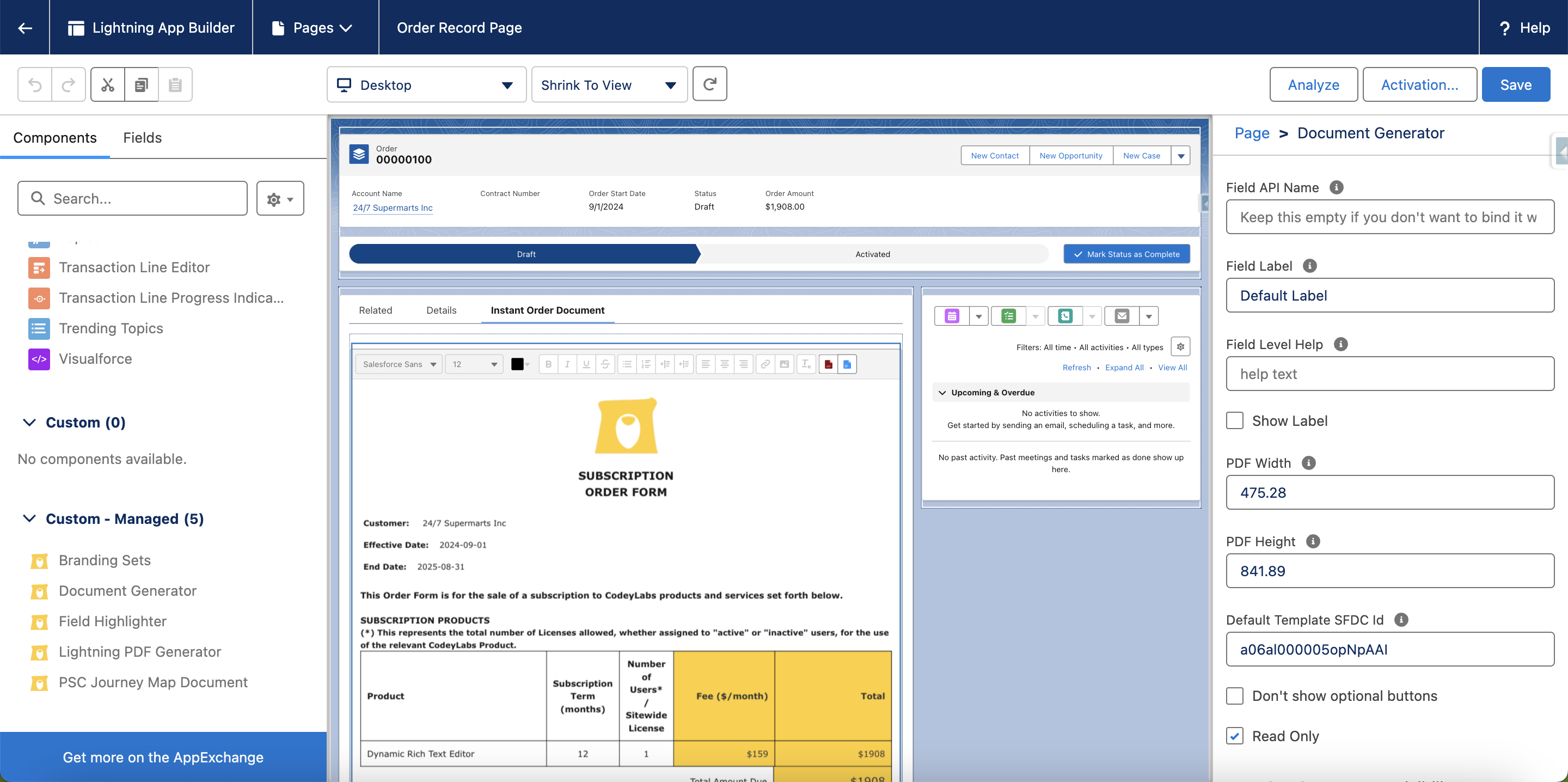Viewport: 1568px width, 782px height.
Task: Paste the component from the clipboard
Action: (175, 84)
